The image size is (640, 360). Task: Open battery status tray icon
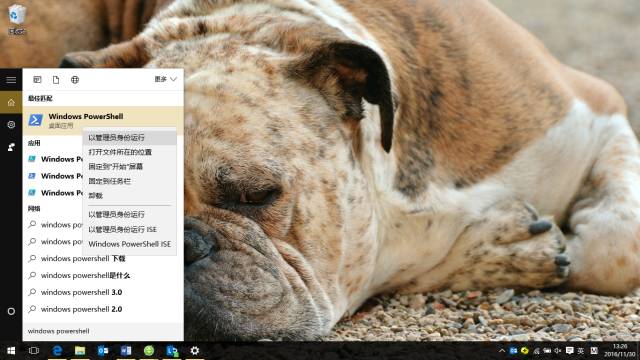tap(547, 351)
